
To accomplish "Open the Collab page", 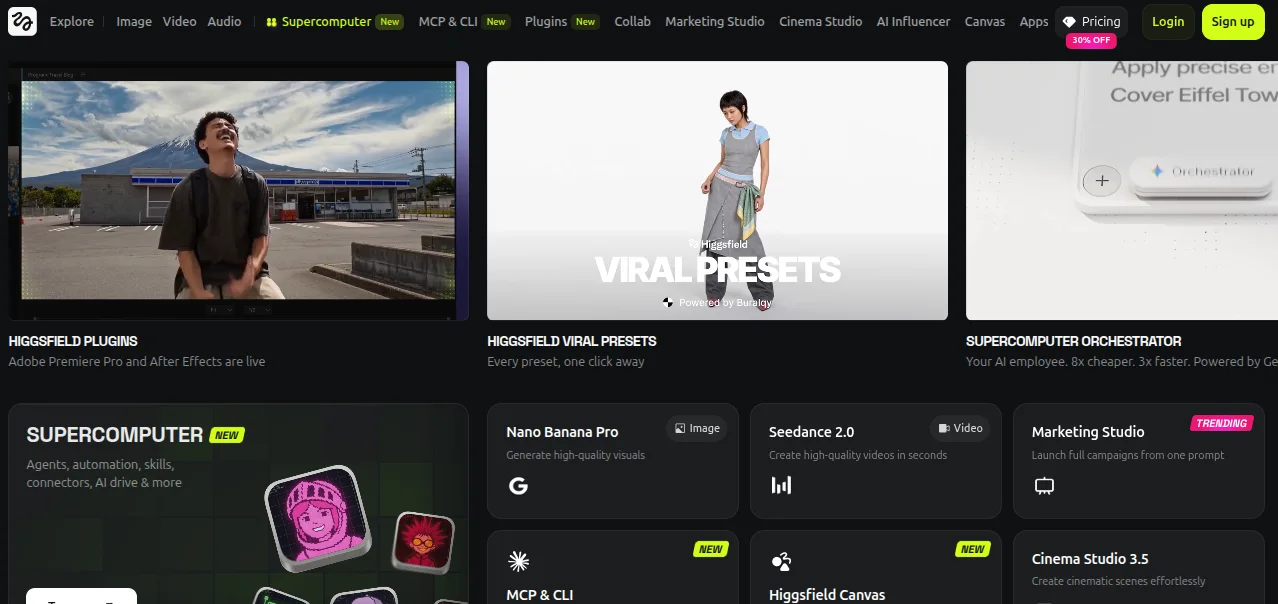I will tap(632, 21).
